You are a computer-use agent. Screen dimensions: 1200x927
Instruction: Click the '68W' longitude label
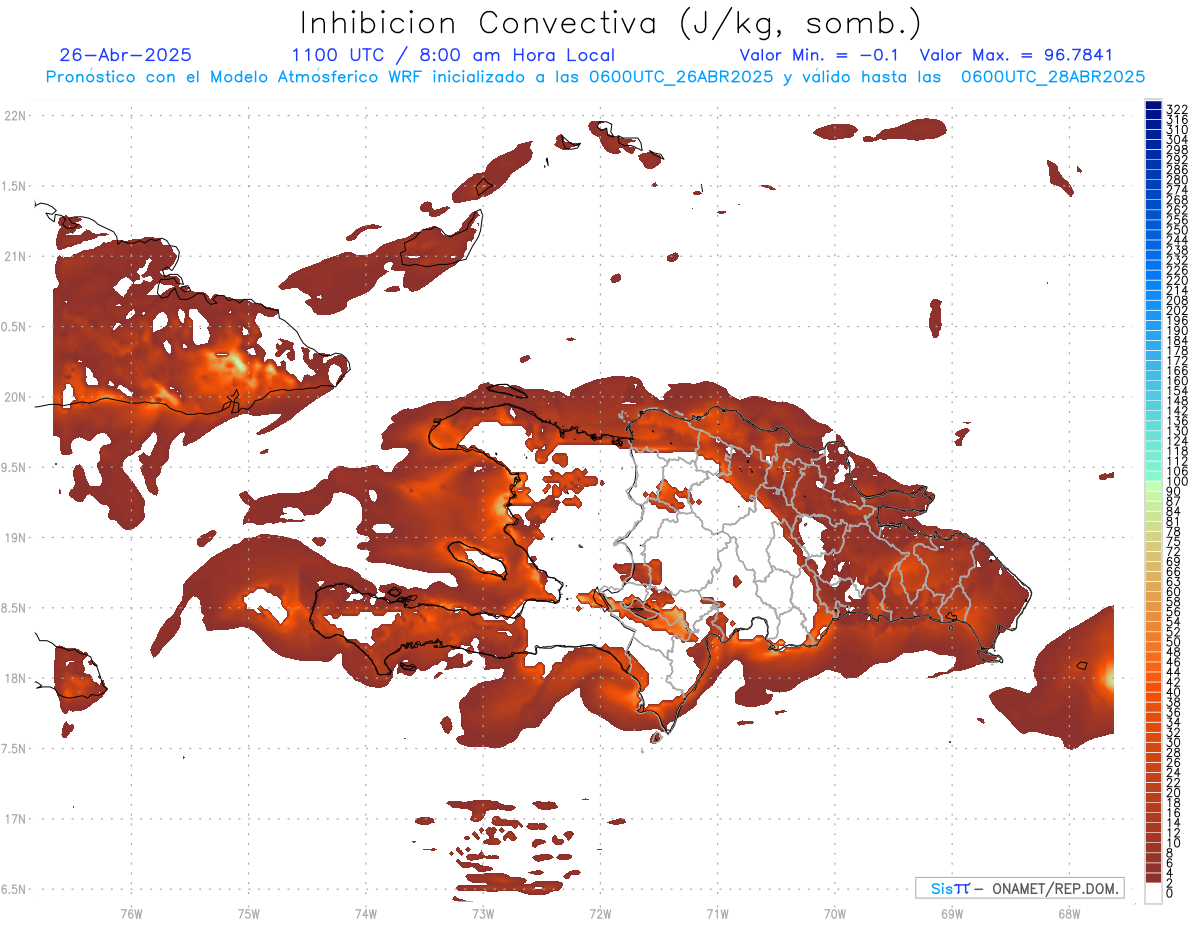click(x=1069, y=912)
